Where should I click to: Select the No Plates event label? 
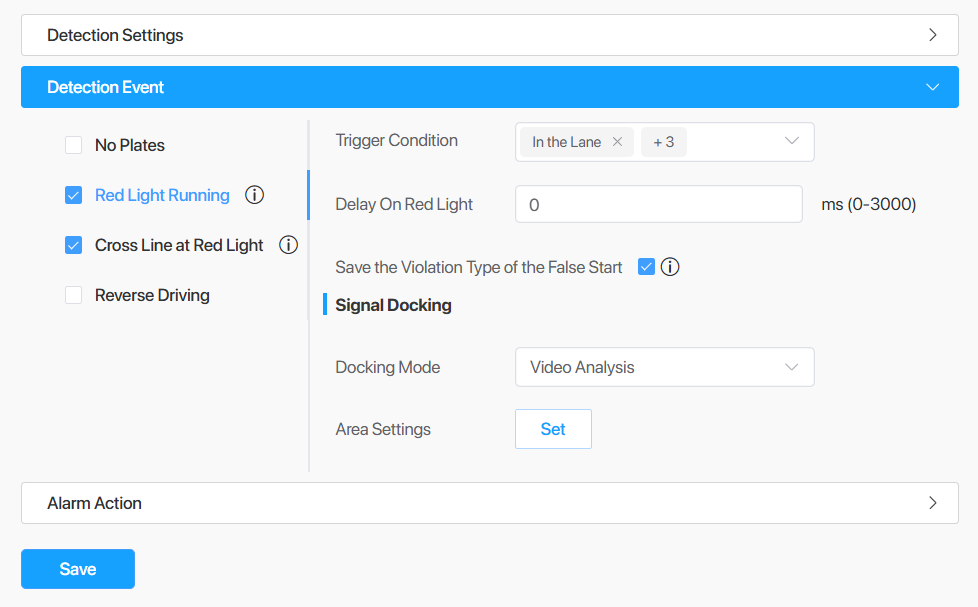coord(130,145)
